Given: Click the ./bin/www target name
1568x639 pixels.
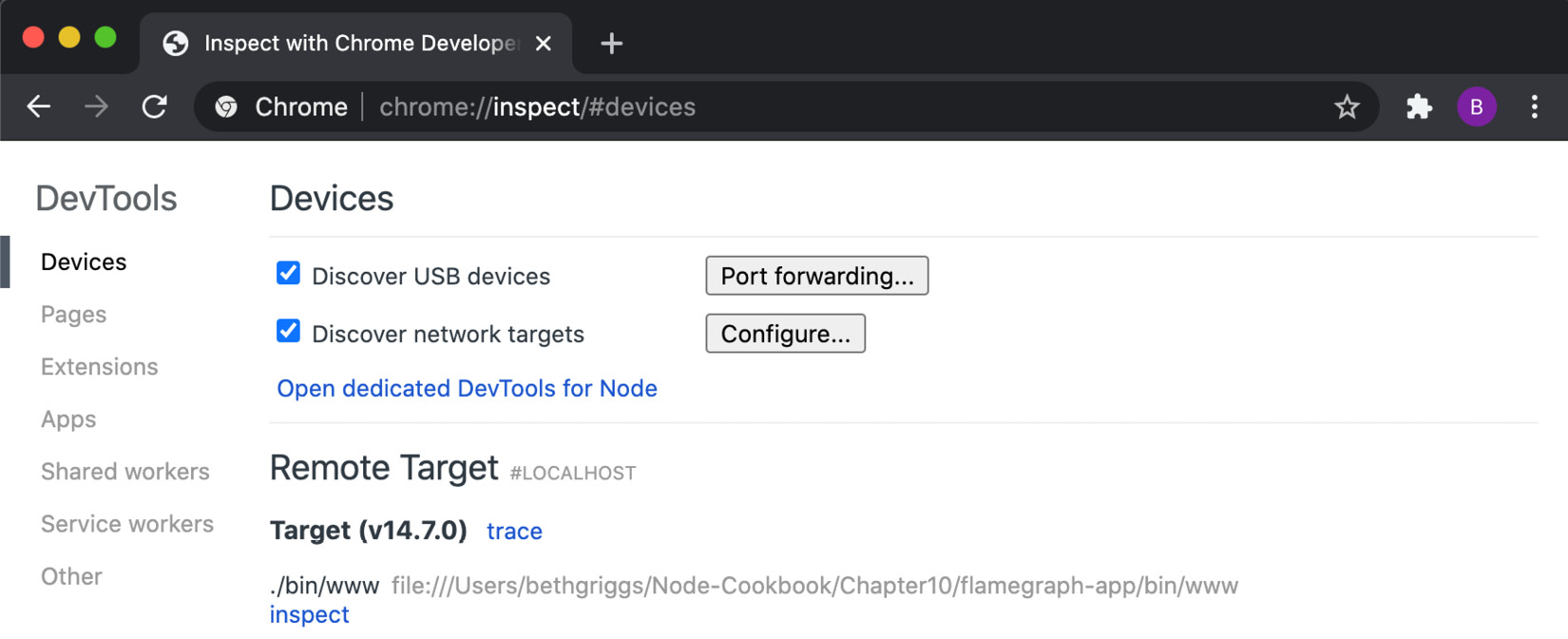Looking at the screenshot, I should tap(324, 586).
